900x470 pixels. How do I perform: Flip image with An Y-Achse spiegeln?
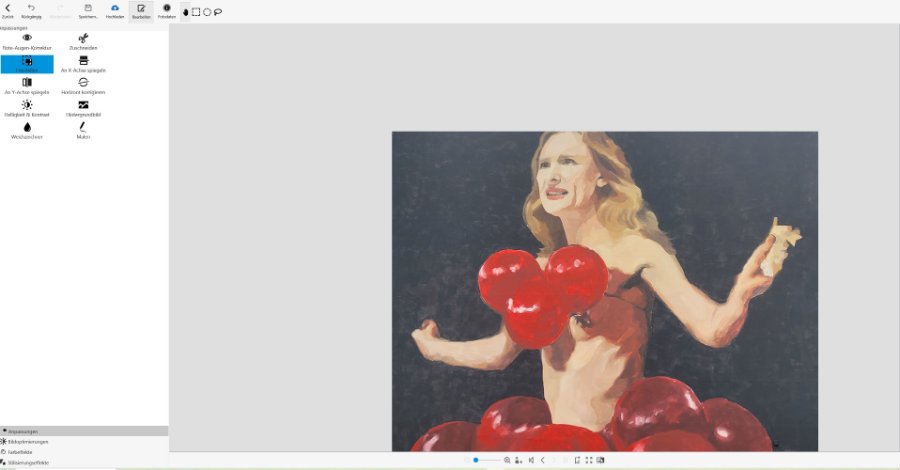pyautogui.click(x=27, y=87)
